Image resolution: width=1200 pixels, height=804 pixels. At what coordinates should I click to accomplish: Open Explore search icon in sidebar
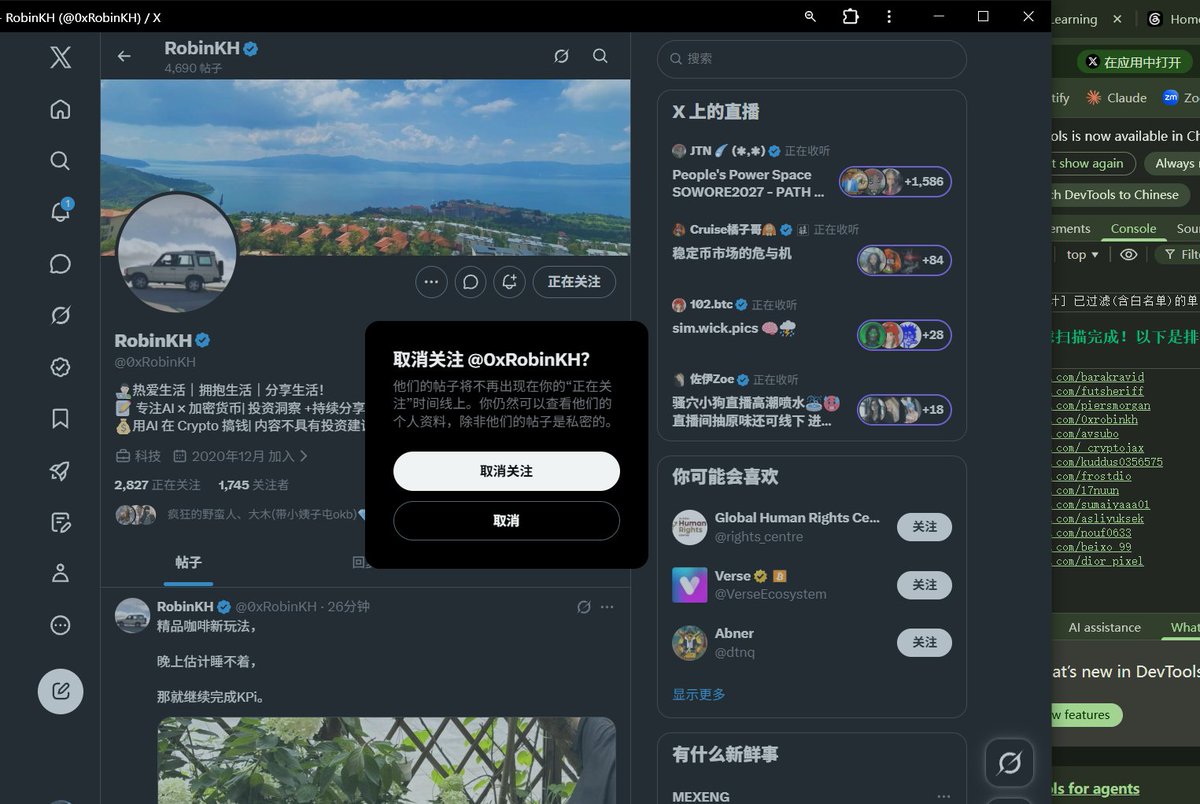pyautogui.click(x=60, y=161)
